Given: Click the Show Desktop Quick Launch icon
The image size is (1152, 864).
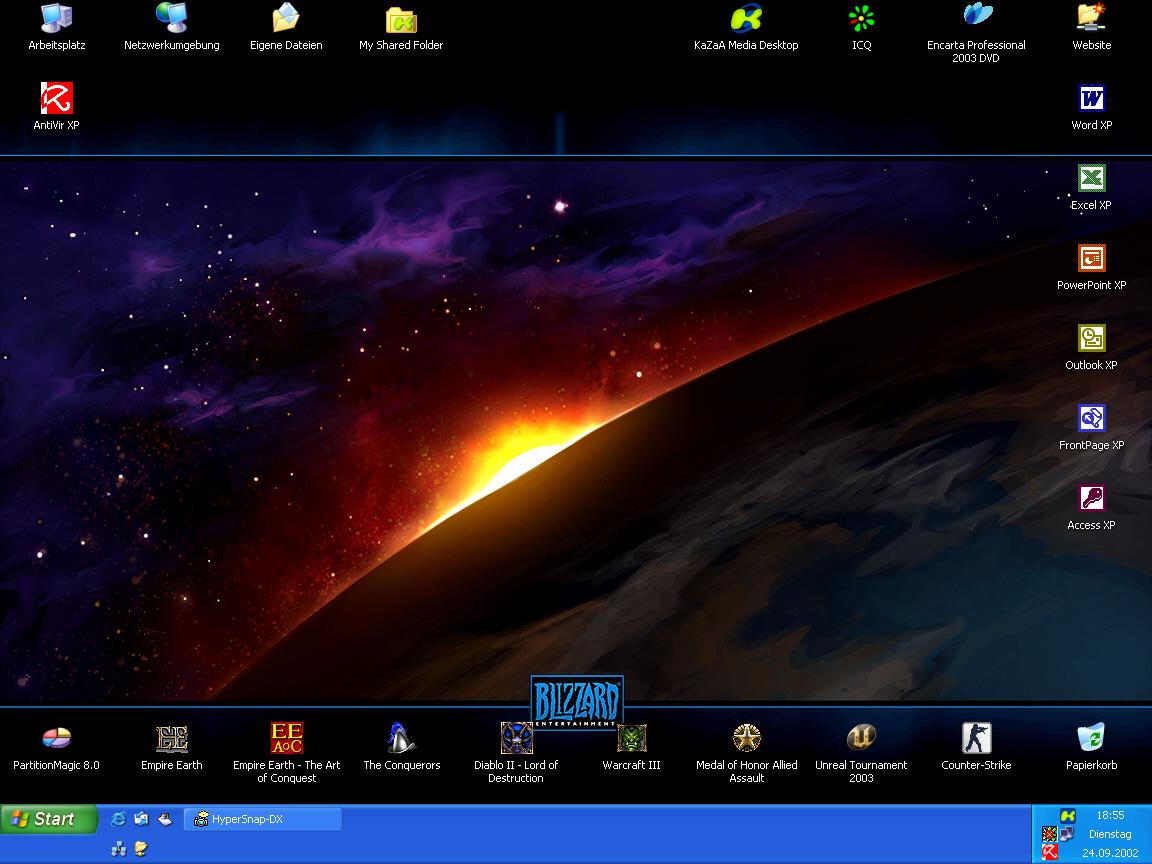Looking at the screenshot, I should pos(165,818).
